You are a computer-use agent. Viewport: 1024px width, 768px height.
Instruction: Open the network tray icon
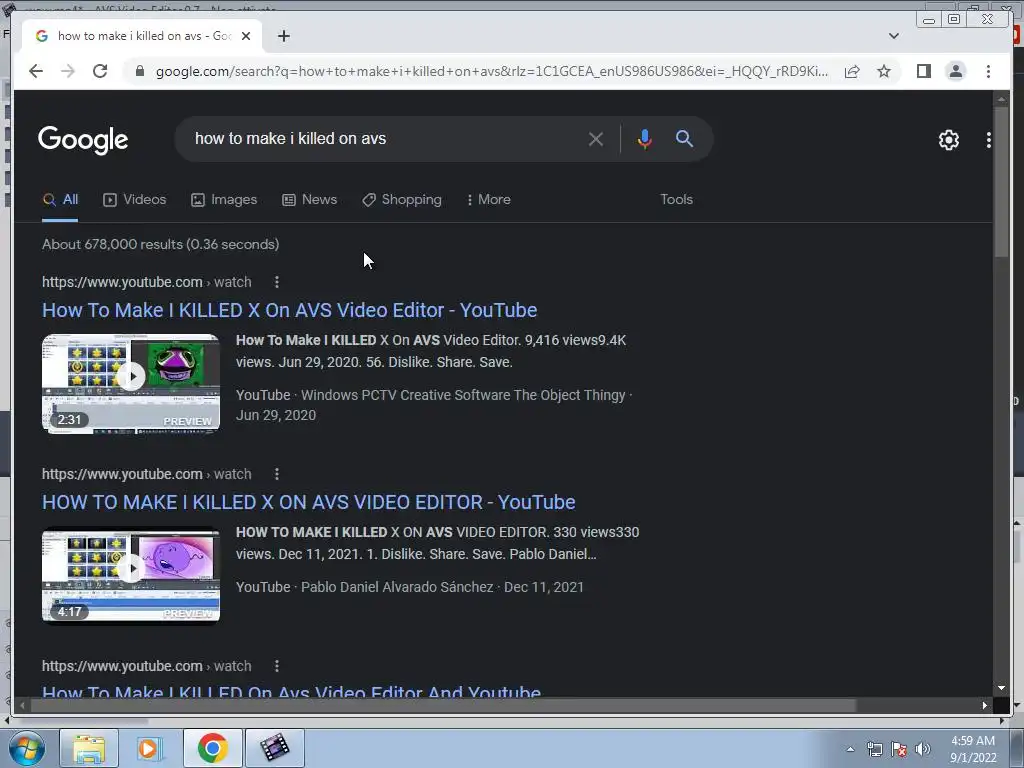[x=874, y=749]
